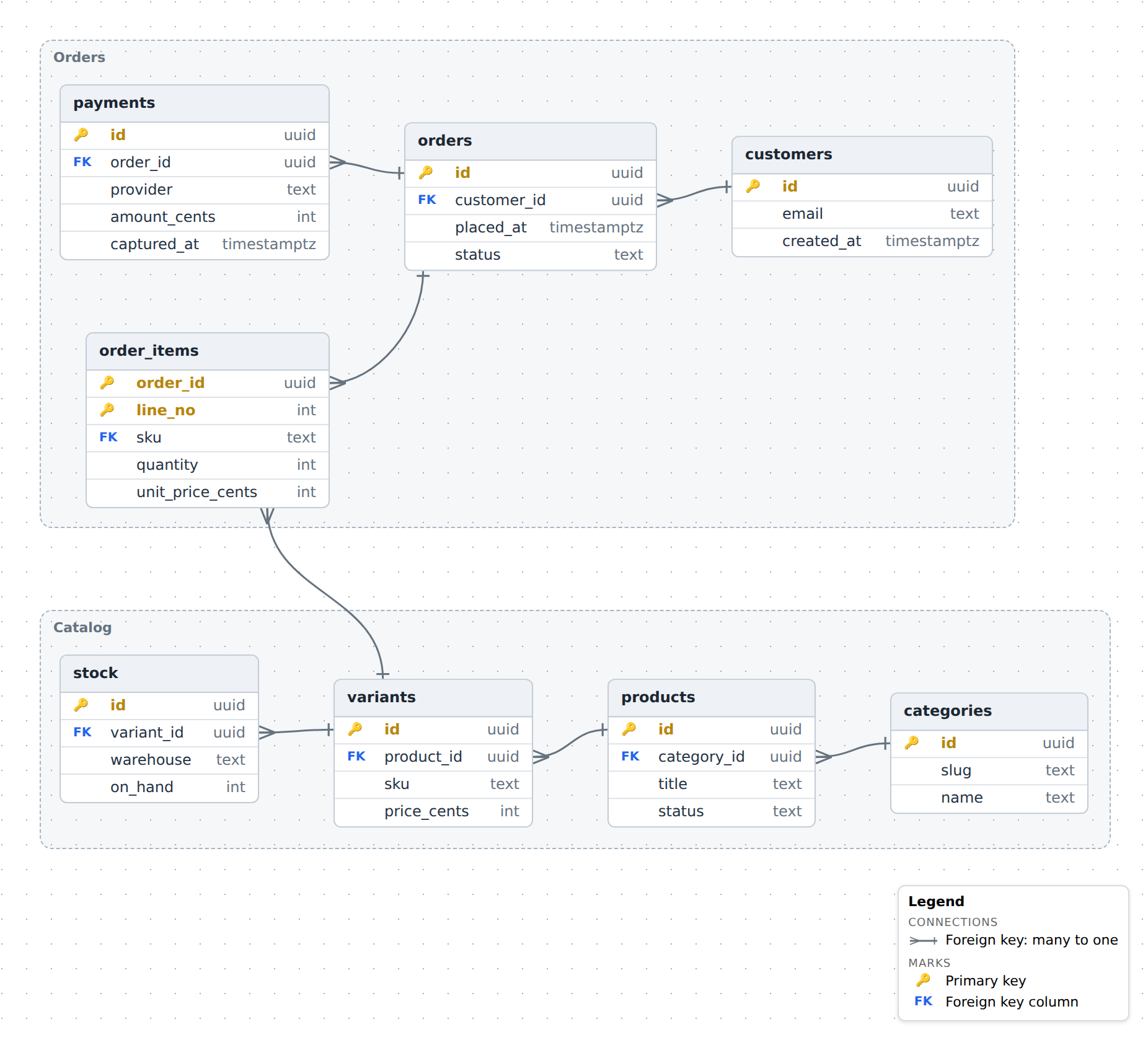Click the amount_cents column in payments
Screen dimensions: 1148x1040
(195, 217)
